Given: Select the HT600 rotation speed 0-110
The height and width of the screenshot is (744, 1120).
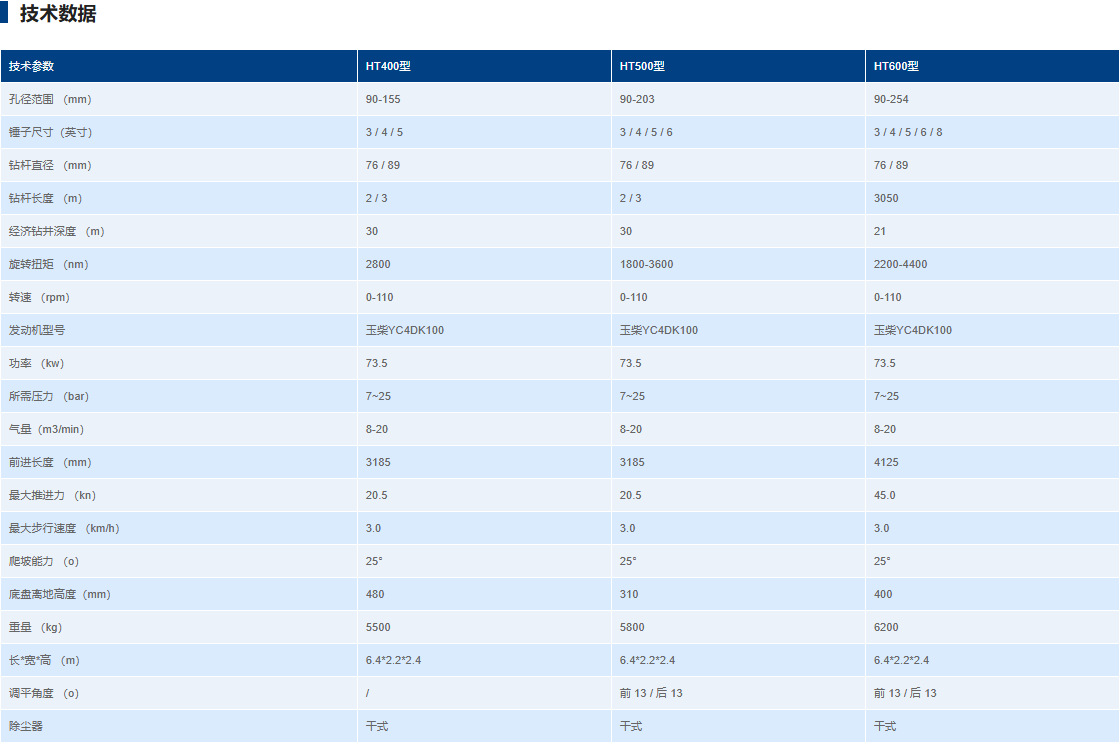Looking at the screenshot, I should click(887, 297).
